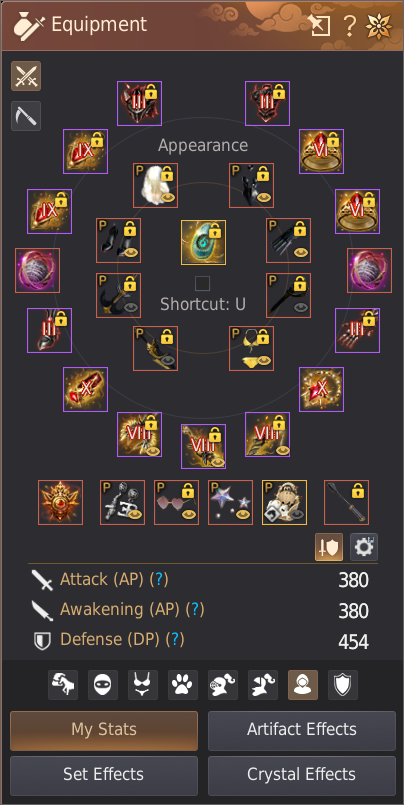404x805 pixels.
Task: Click the Artifact Effects button
Action: click(x=302, y=731)
